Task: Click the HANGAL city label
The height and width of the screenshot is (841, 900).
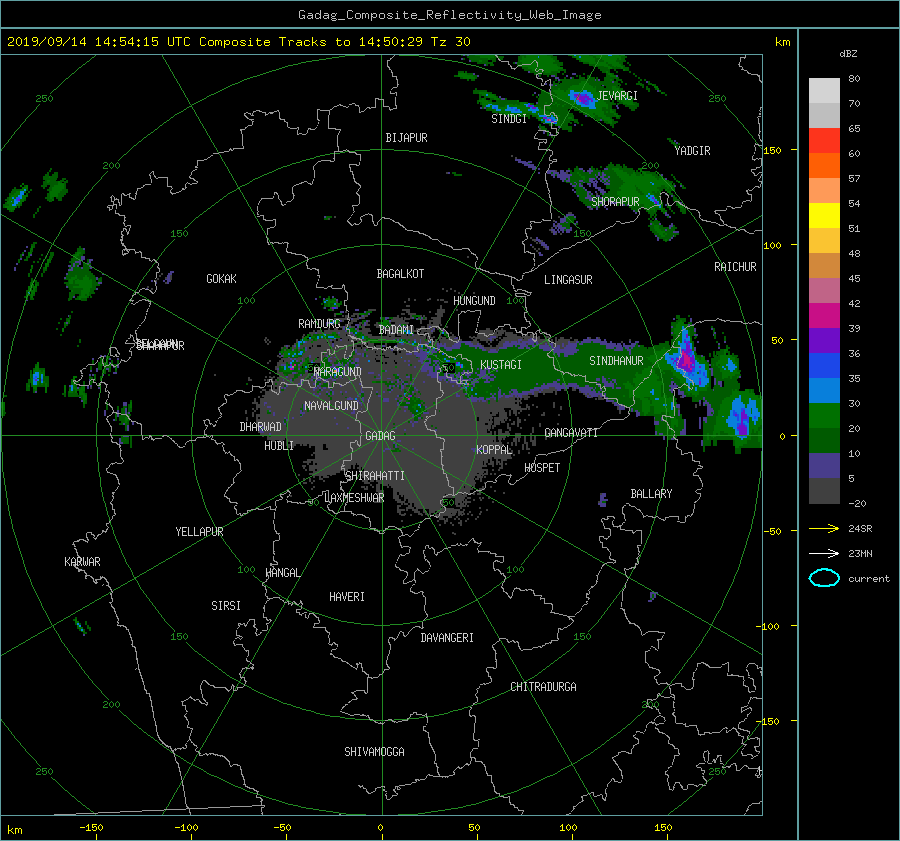Action: (x=282, y=573)
